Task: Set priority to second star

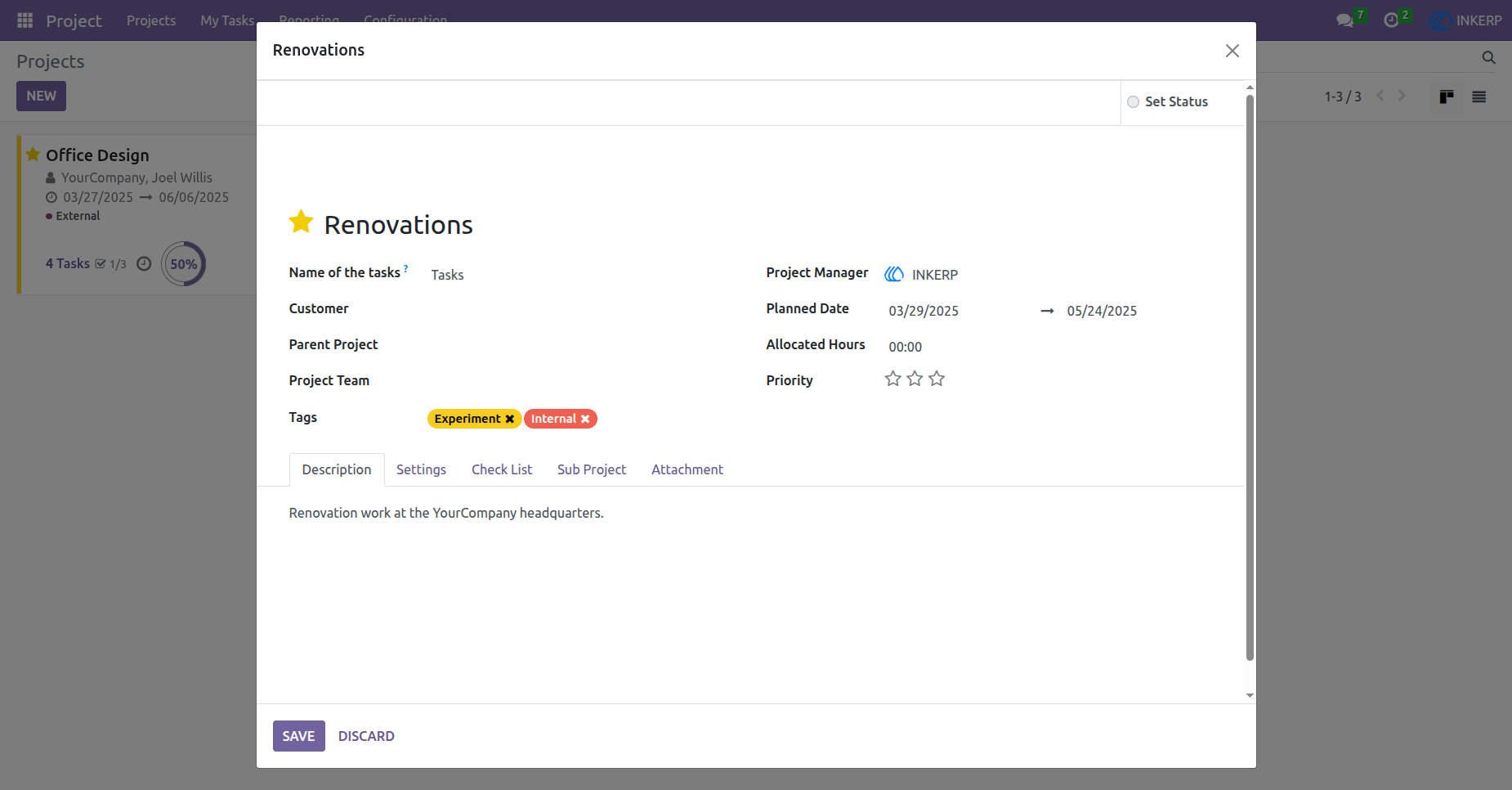Action: click(x=915, y=379)
